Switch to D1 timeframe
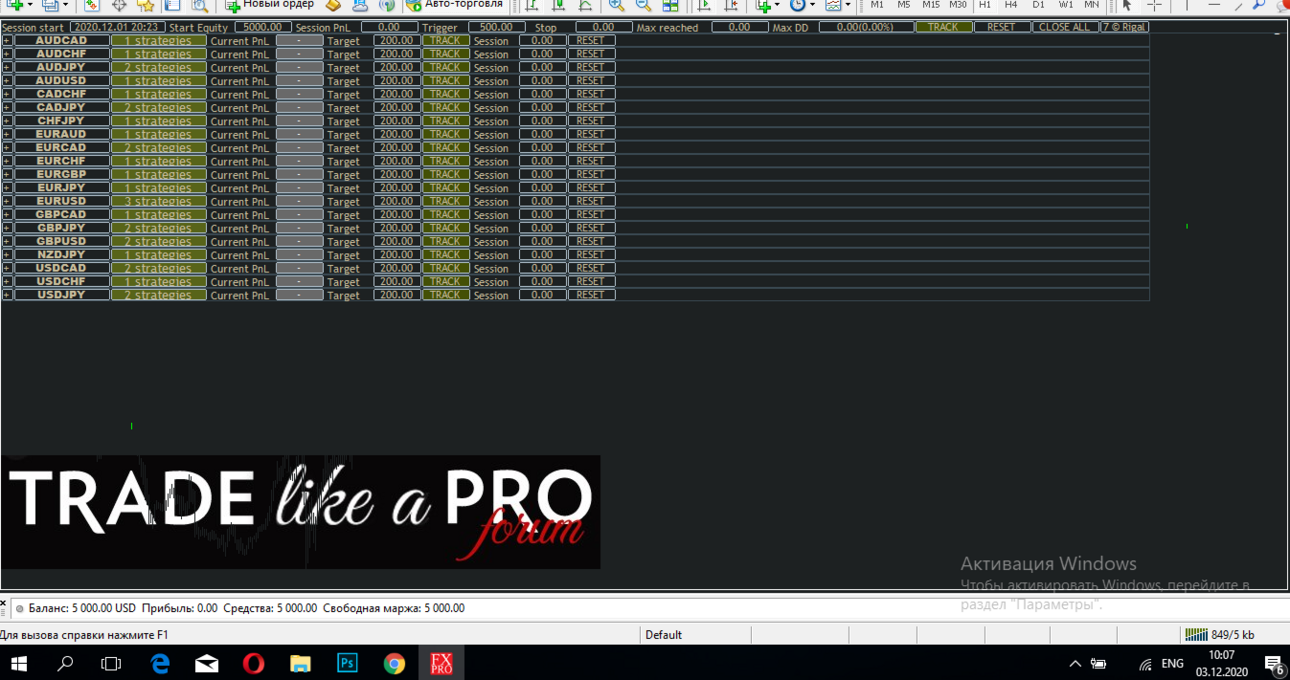The image size is (1290, 680). (x=1038, y=5)
